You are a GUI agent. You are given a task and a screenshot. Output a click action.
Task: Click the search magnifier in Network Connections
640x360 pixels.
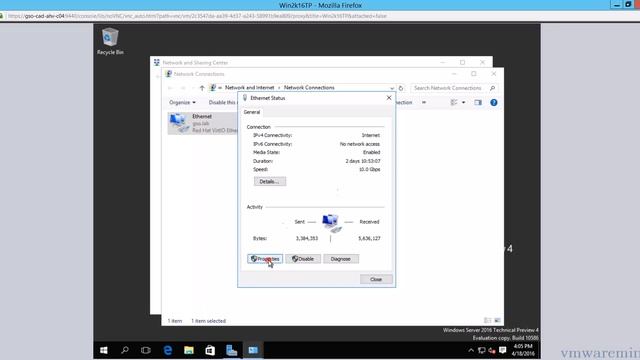[x=493, y=88]
